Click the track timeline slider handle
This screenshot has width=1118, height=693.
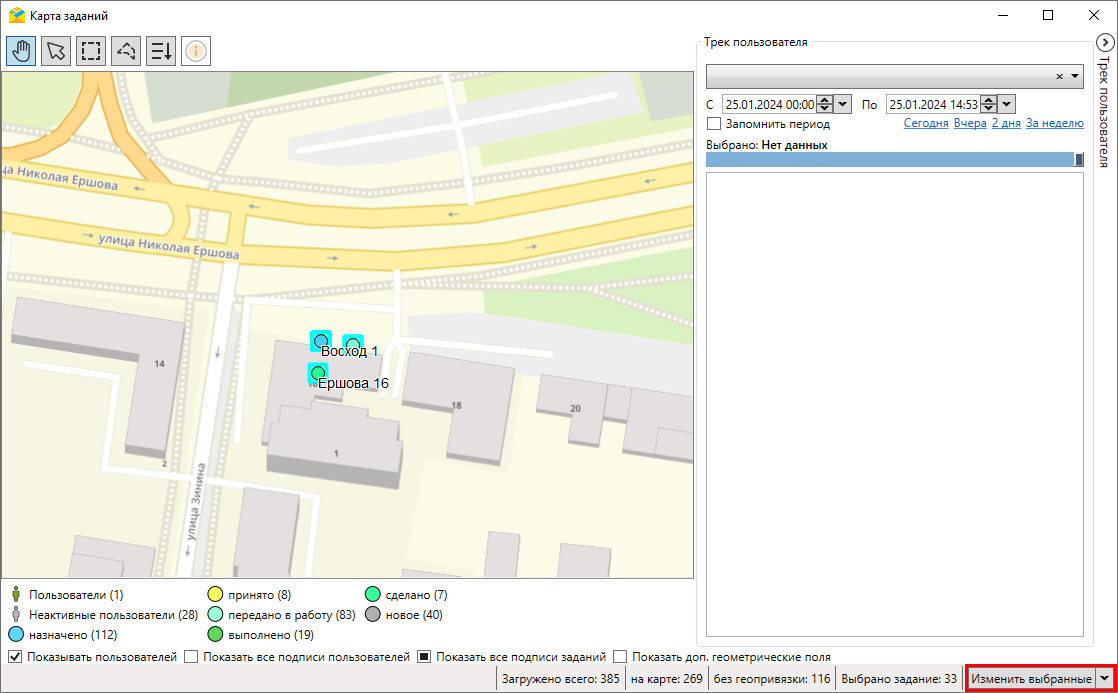pos(1079,159)
